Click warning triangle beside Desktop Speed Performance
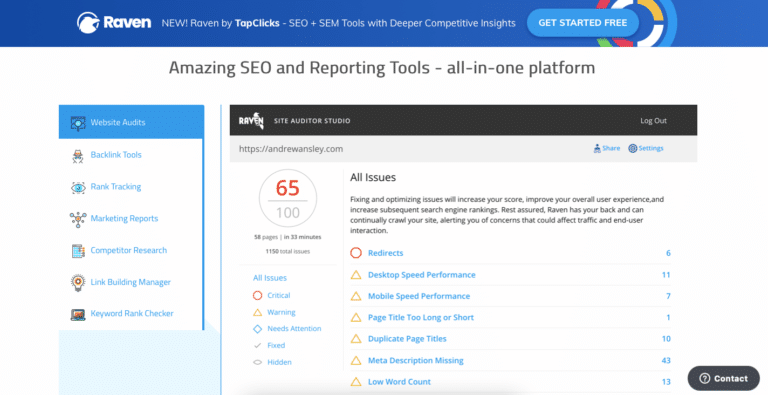The width and height of the screenshot is (768, 395). [356, 275]
